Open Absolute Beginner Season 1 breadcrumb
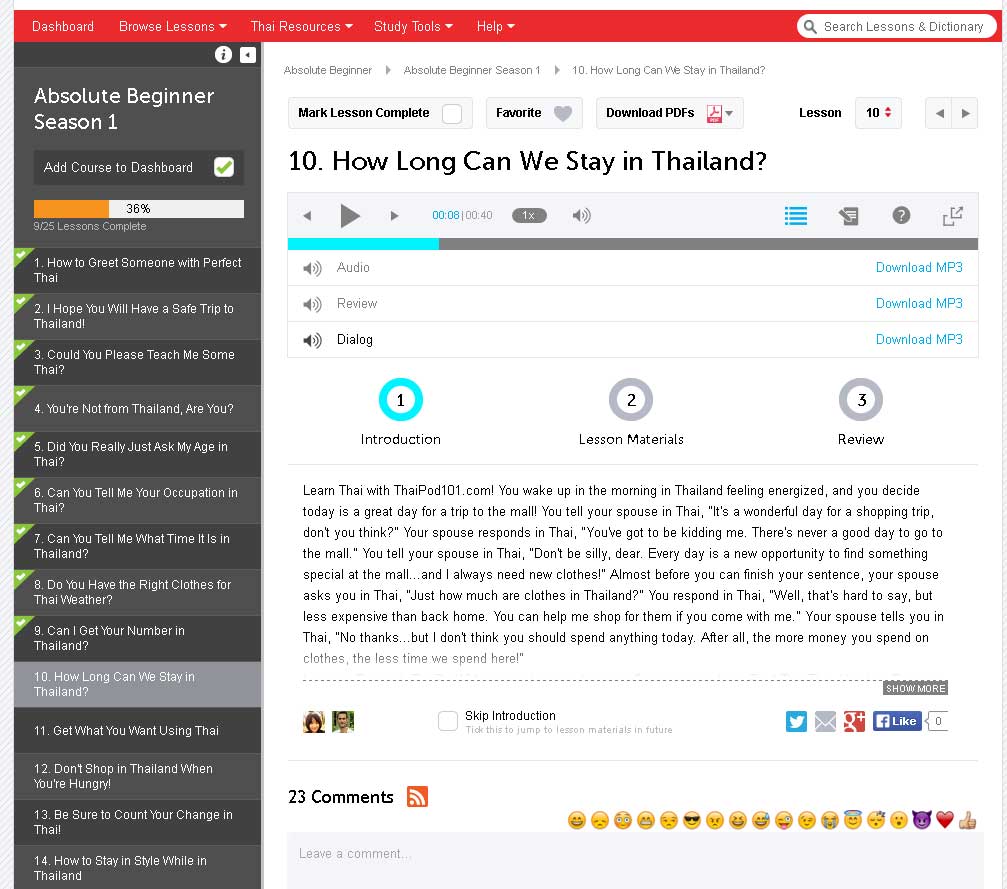 pos(472,71)
